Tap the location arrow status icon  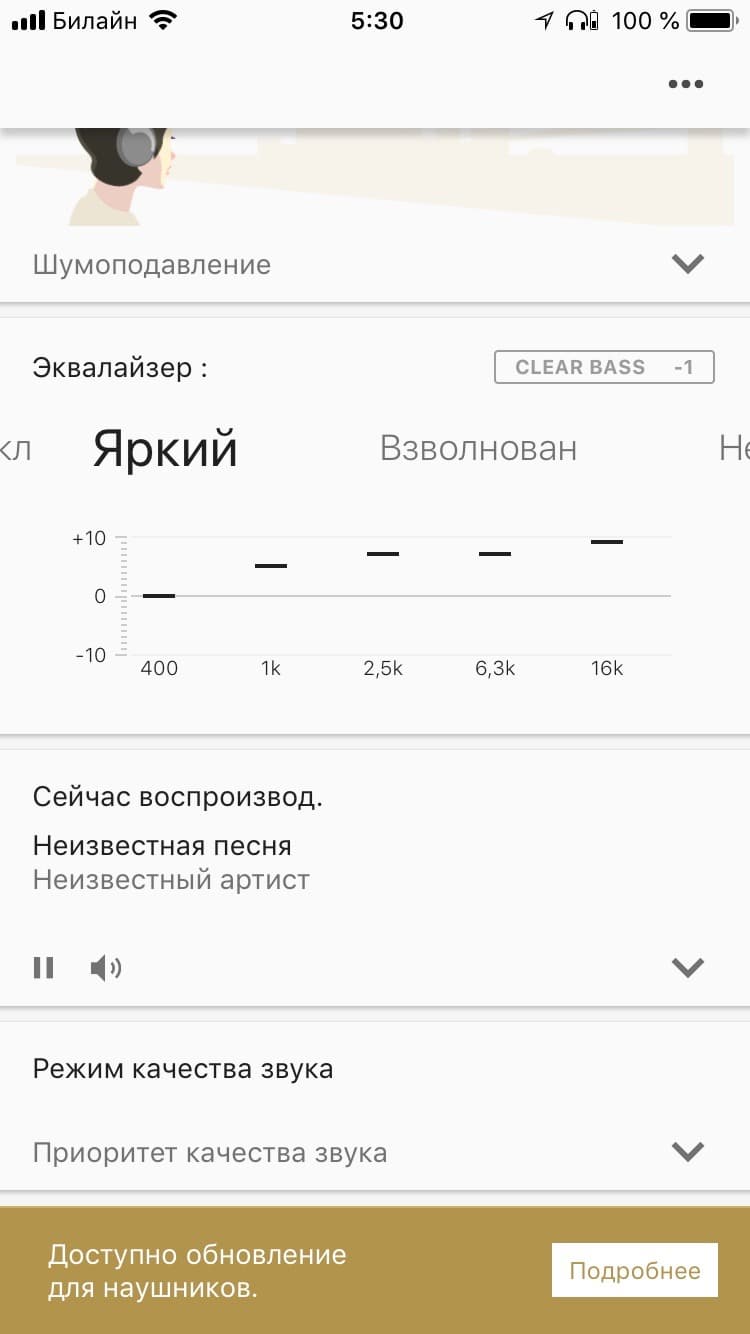pos(544,20)
